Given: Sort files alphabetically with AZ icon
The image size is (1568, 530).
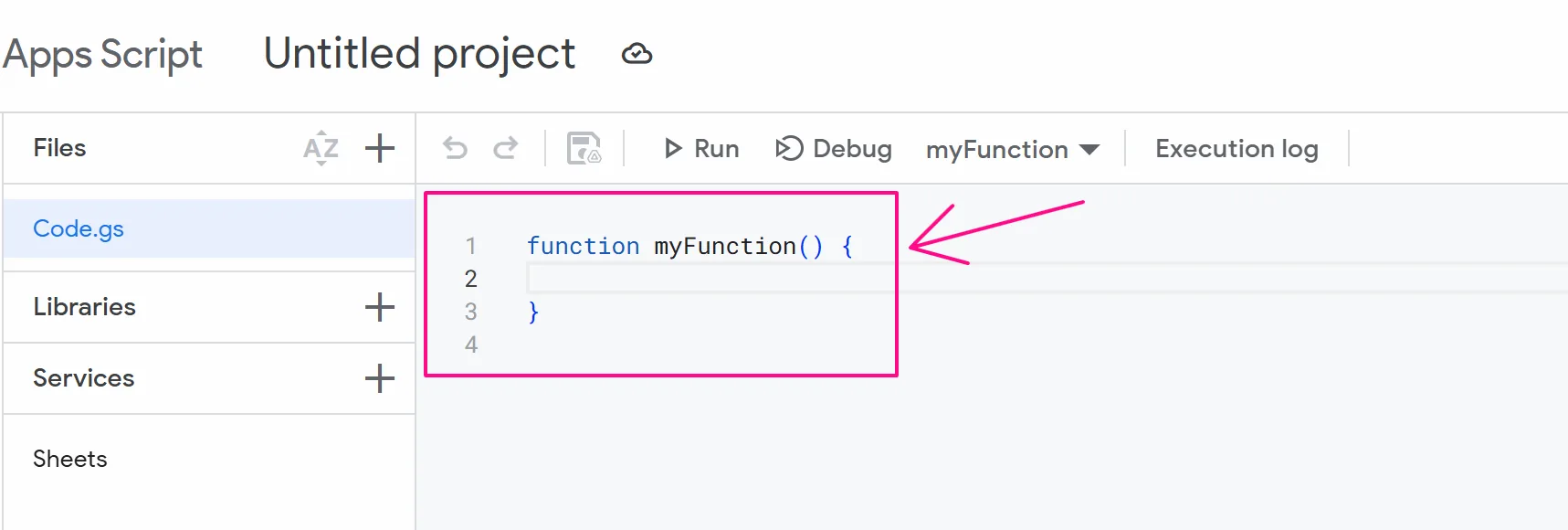Looking at the screenshot, I should [x=321, y=148].
